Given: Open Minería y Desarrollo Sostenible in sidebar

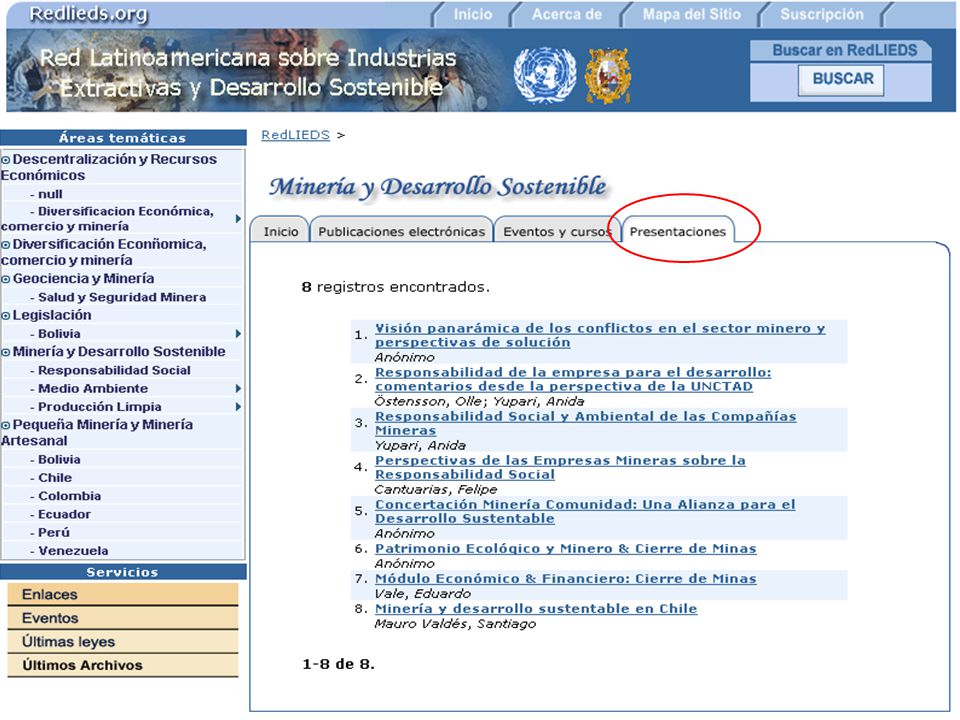Looking at the screenshot, I should click(x=119, y=351).
